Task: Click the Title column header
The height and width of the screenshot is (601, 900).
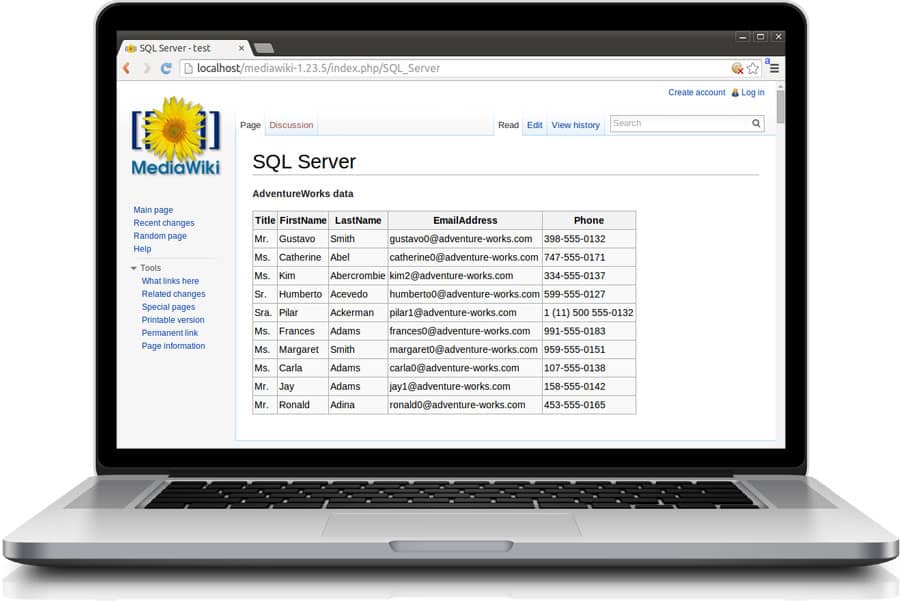Action: pos(265,220)
